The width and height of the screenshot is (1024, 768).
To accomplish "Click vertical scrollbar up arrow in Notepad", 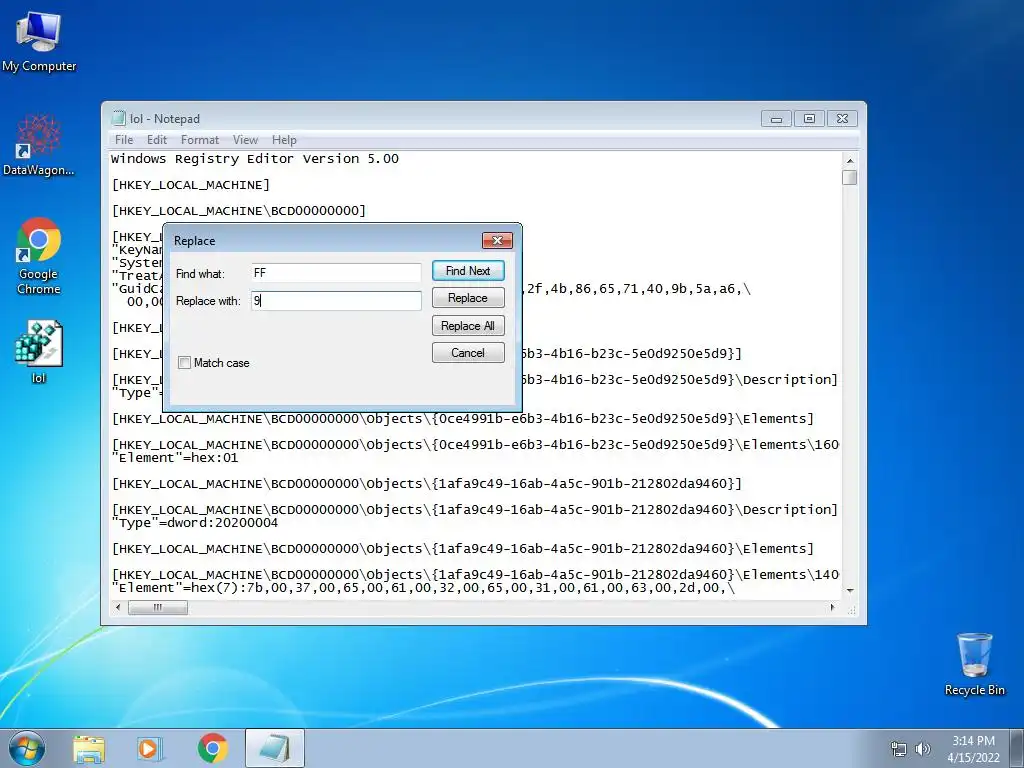I will coord(850,161).
